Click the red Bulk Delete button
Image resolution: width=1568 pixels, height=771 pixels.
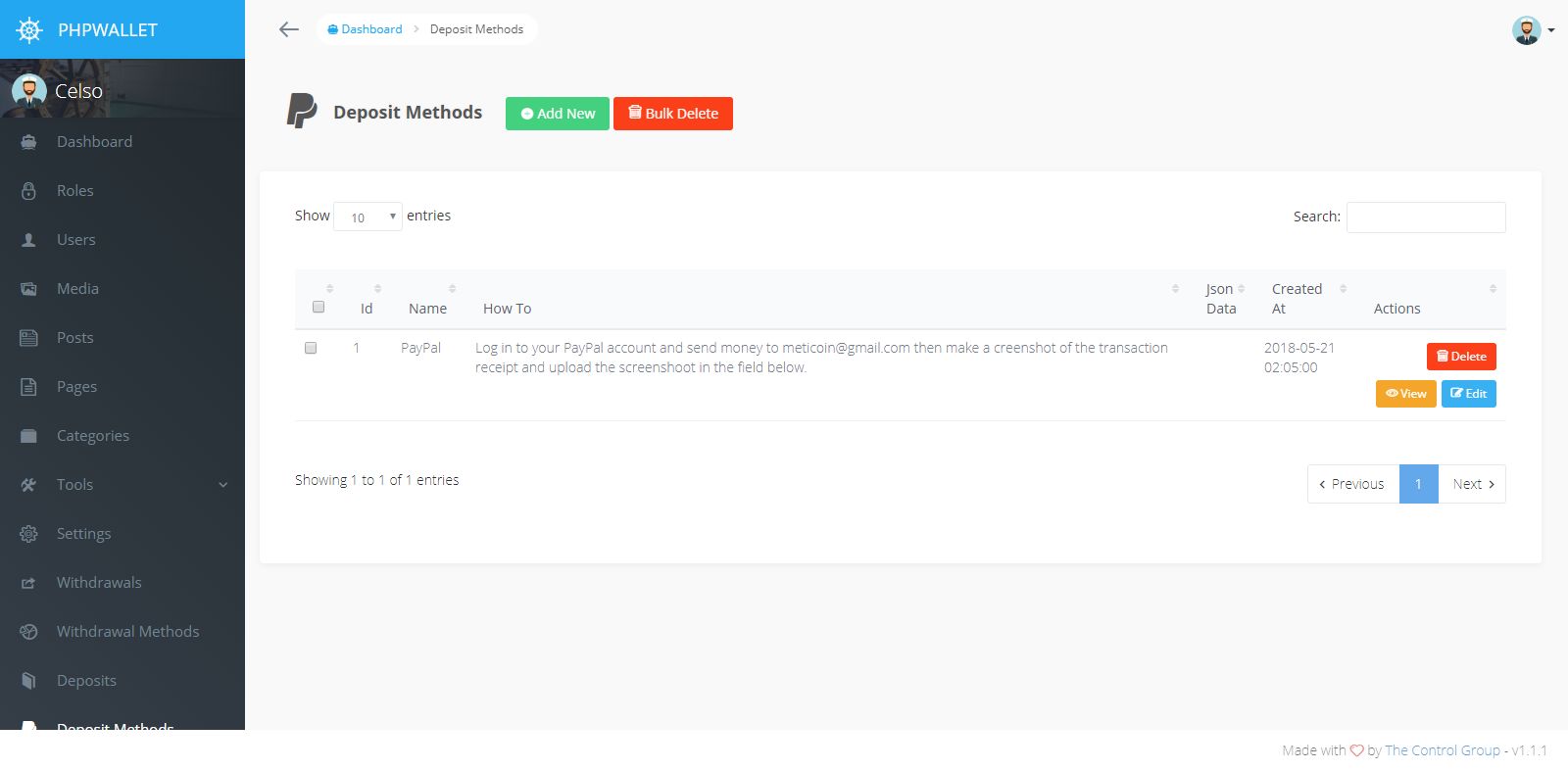pyautogui.click(x=673, y=114)
